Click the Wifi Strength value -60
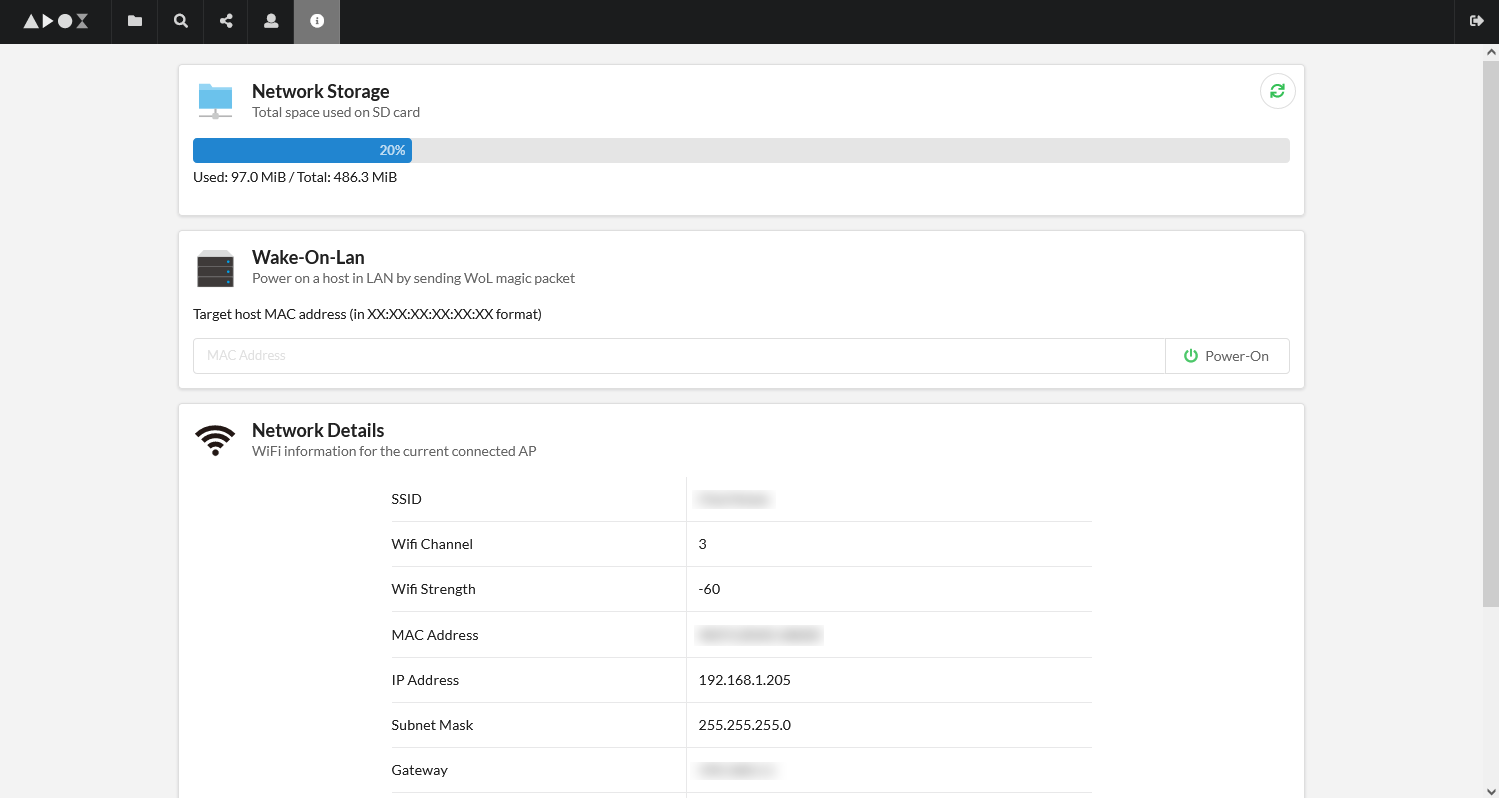Viewport: 1499px width, 798px height. (709, 589)
